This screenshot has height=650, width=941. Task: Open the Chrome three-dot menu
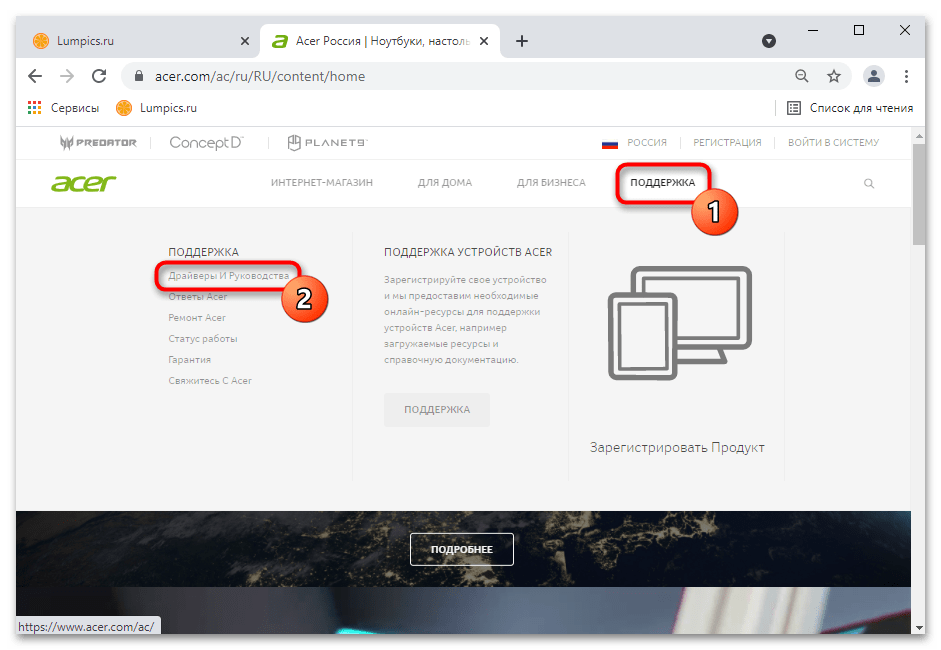point(906,76)
